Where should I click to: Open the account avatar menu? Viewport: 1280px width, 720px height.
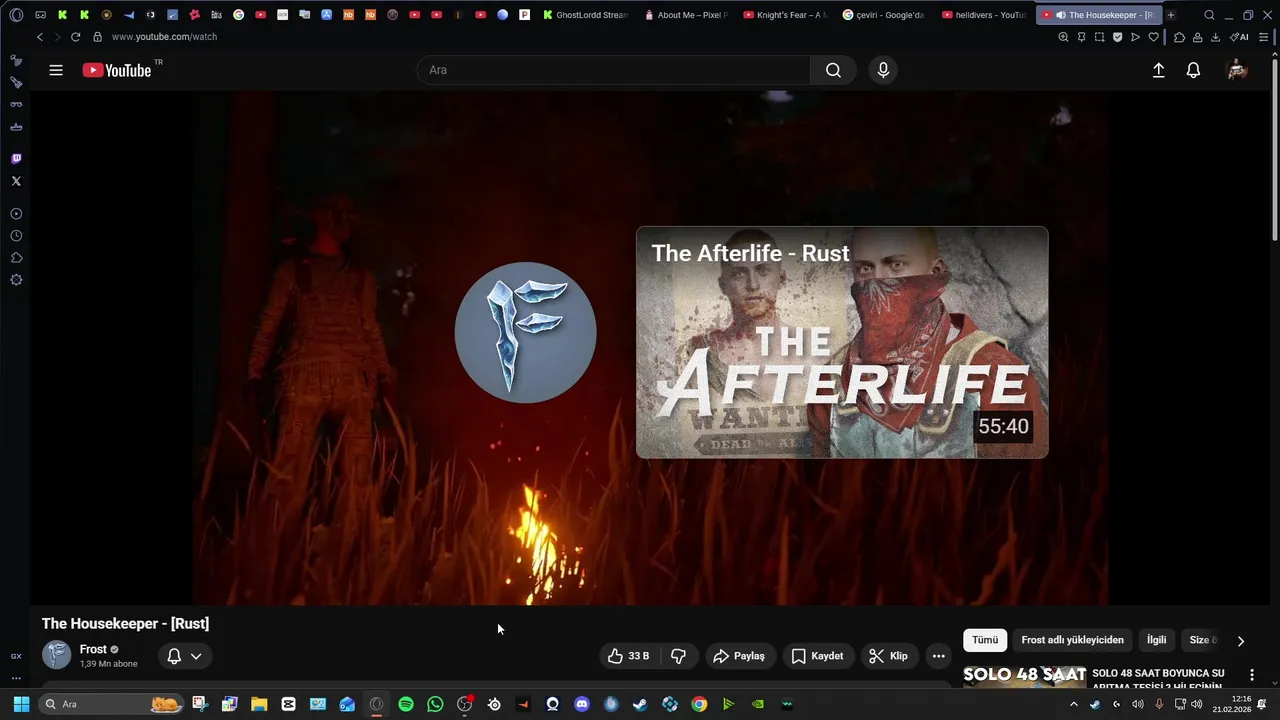1237,70
